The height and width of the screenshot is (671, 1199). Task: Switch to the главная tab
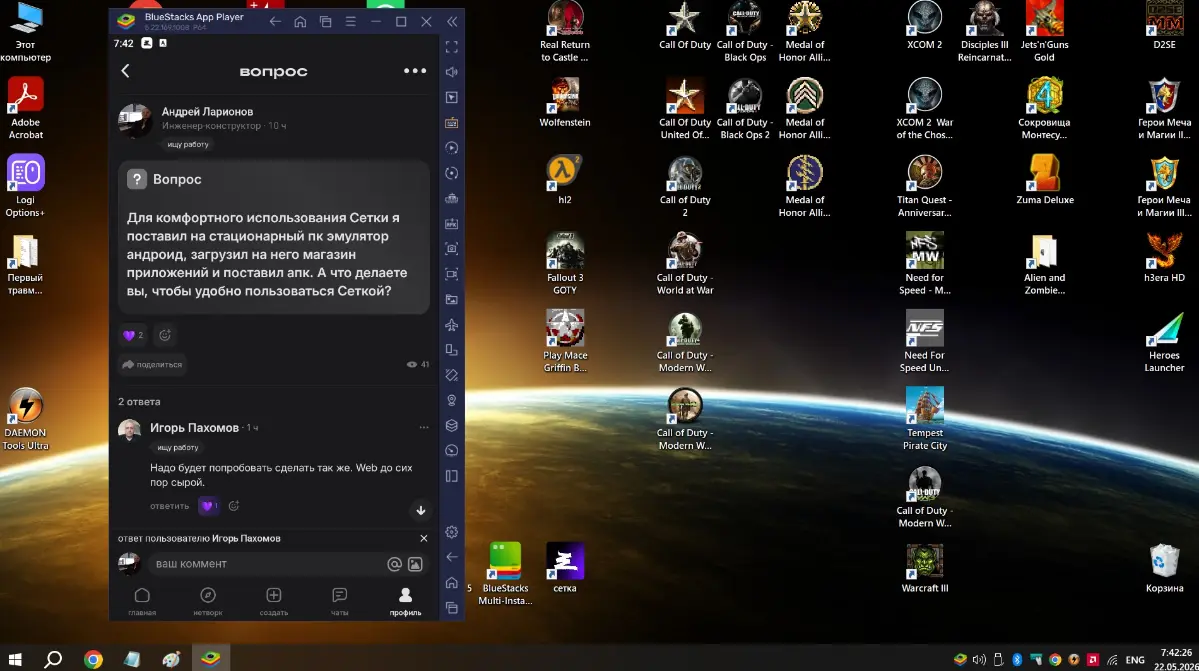[x=142, y=601]
